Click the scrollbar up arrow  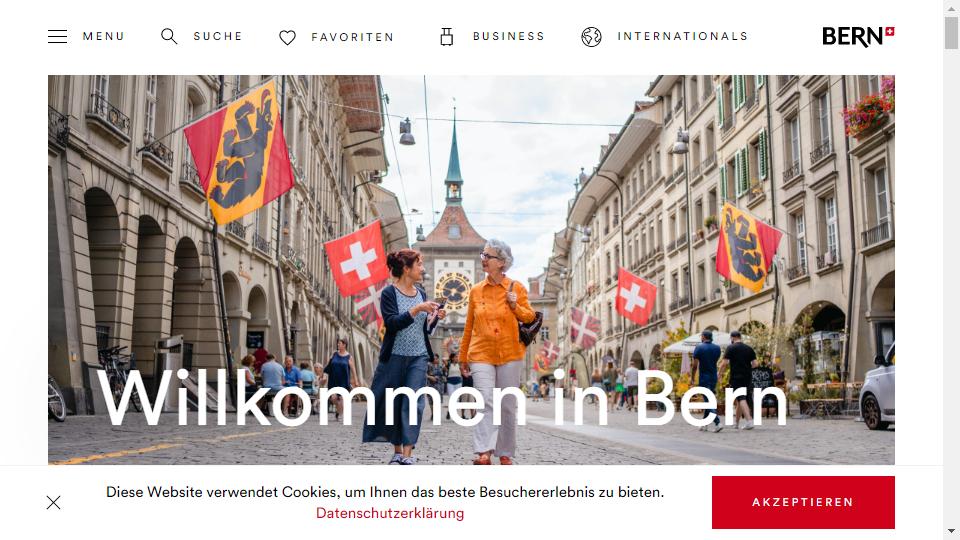click(951, 6)
